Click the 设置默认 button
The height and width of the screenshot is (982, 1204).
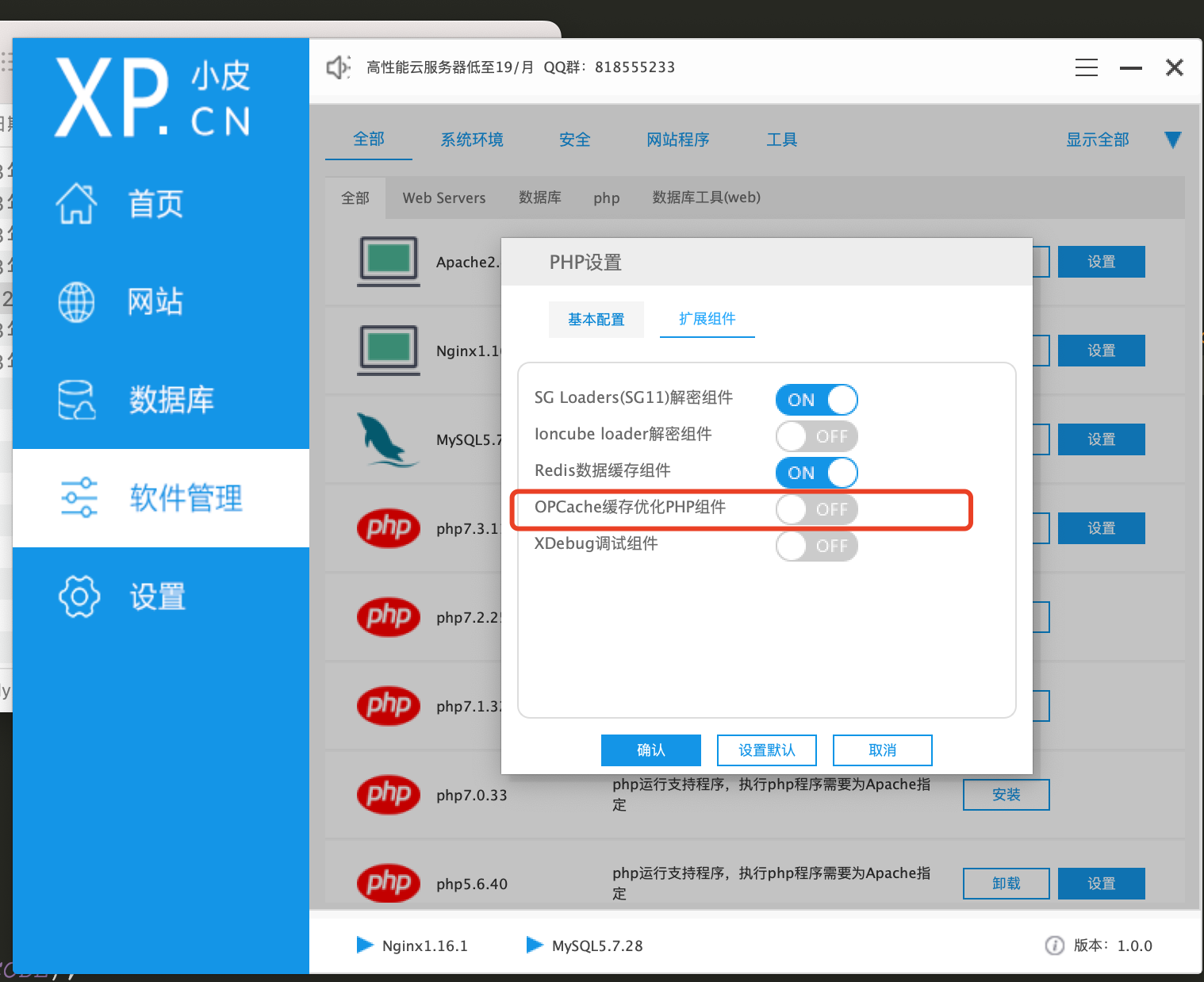pos(766,750)
